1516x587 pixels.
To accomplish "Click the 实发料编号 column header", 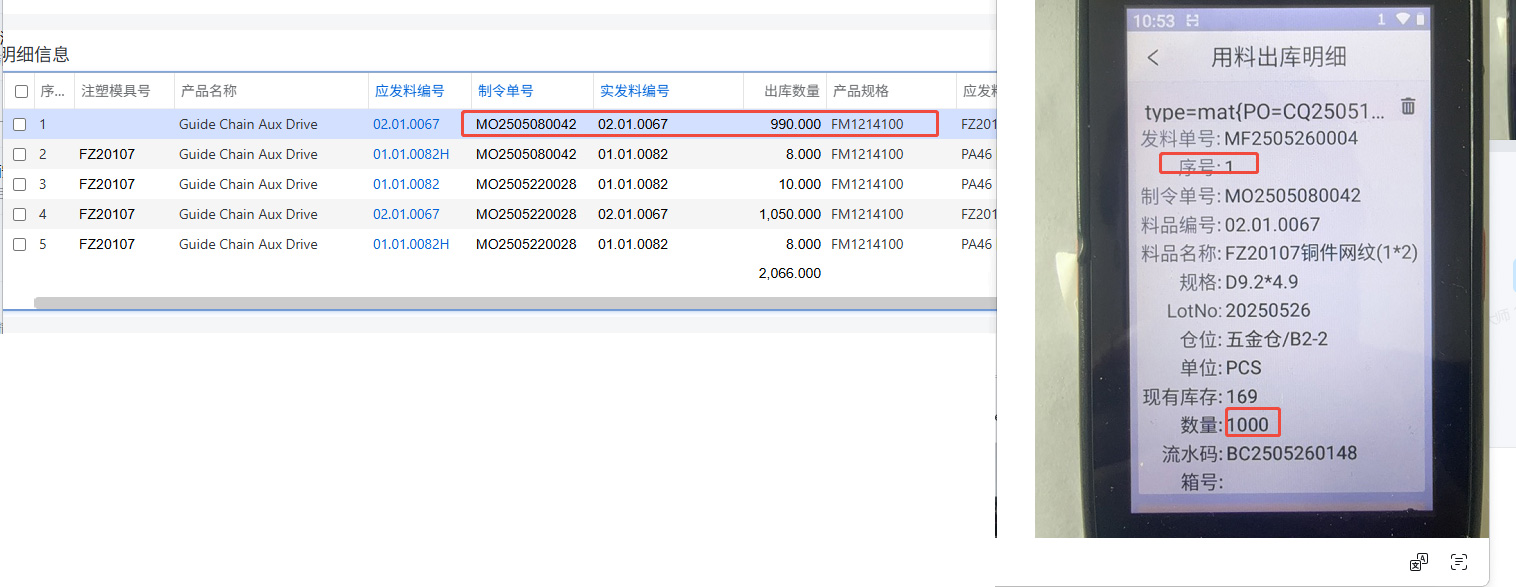I will (x=634, y=91).
